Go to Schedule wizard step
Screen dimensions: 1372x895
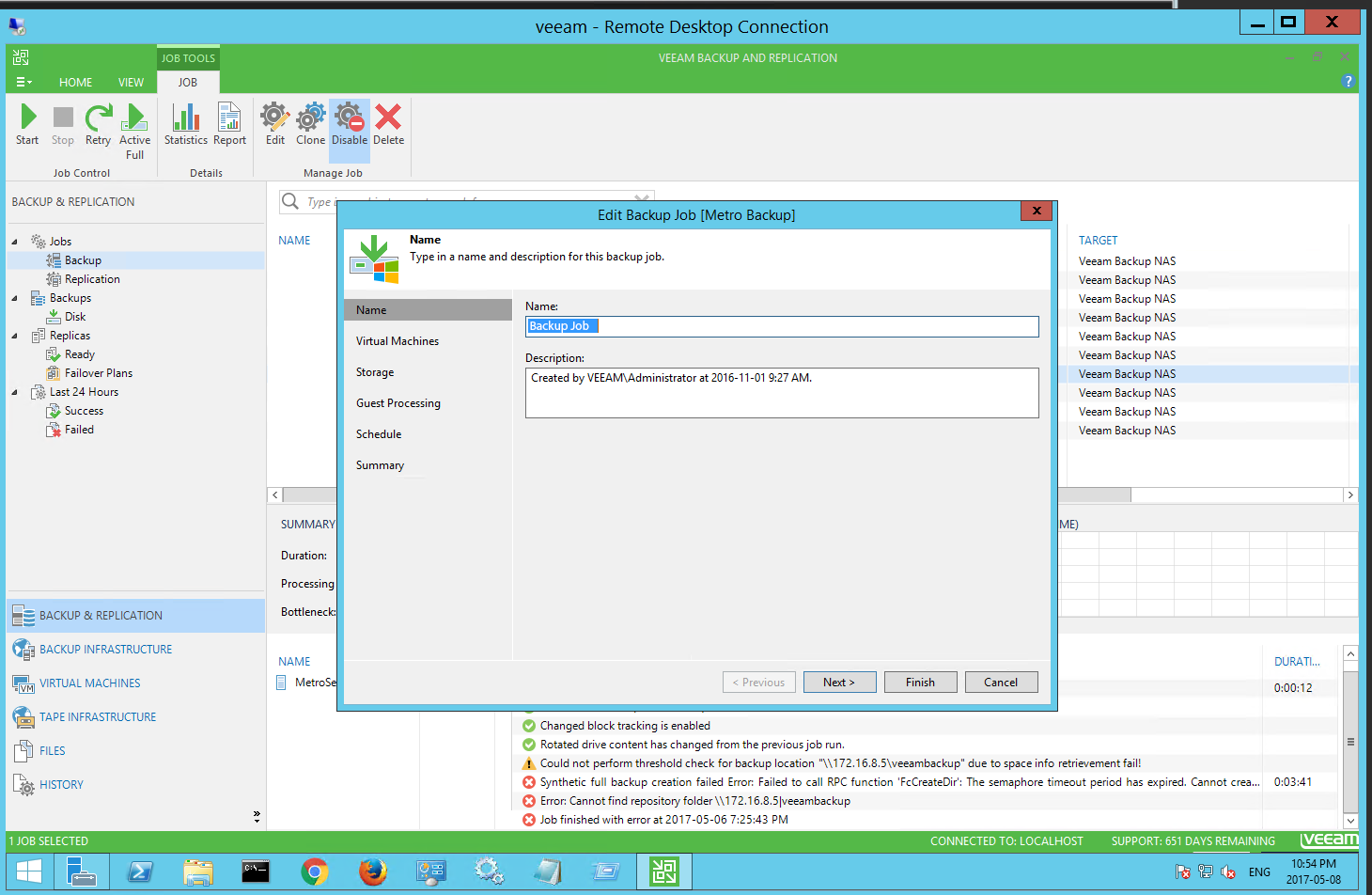379,434
